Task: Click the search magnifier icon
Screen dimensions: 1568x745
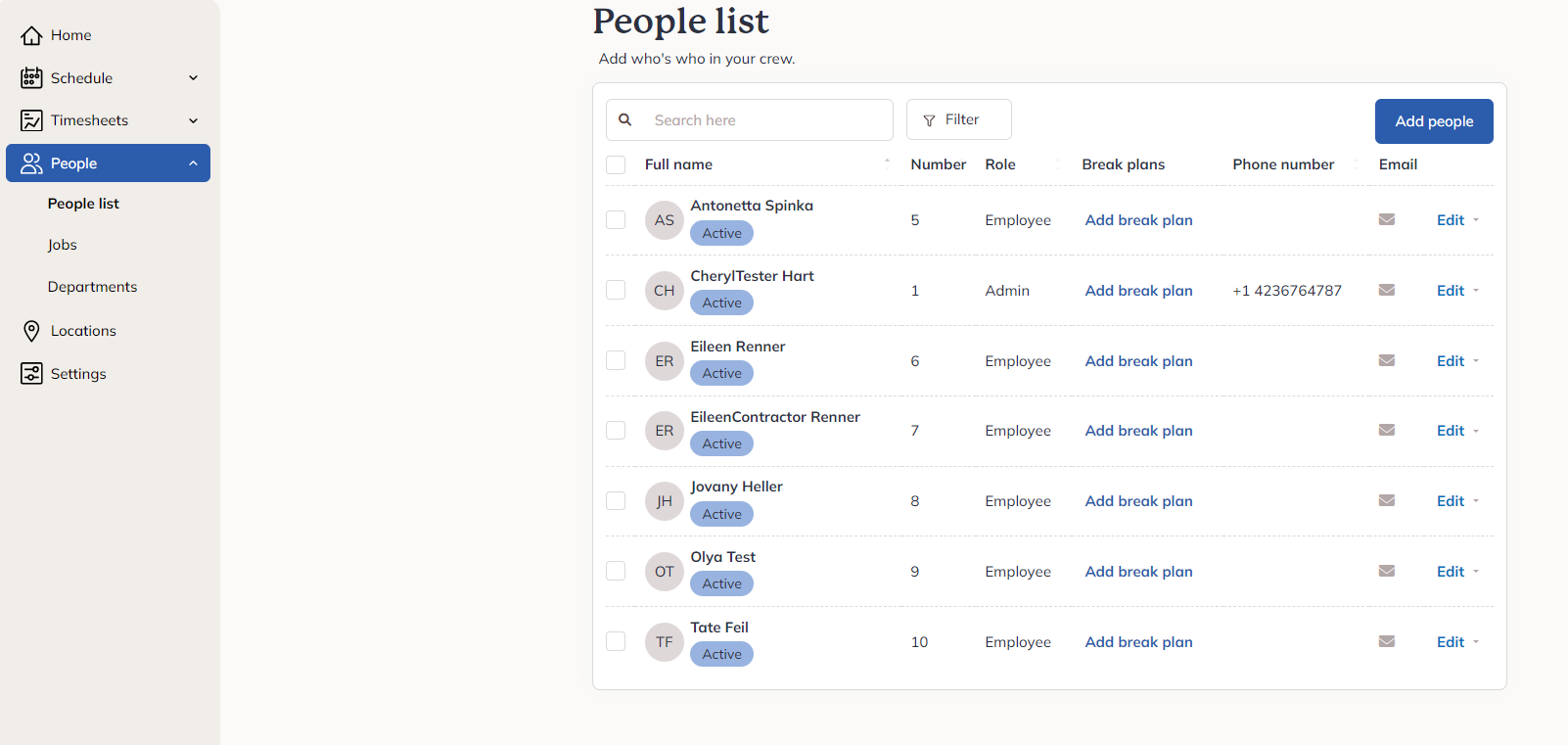Action: tap(624, 119)
